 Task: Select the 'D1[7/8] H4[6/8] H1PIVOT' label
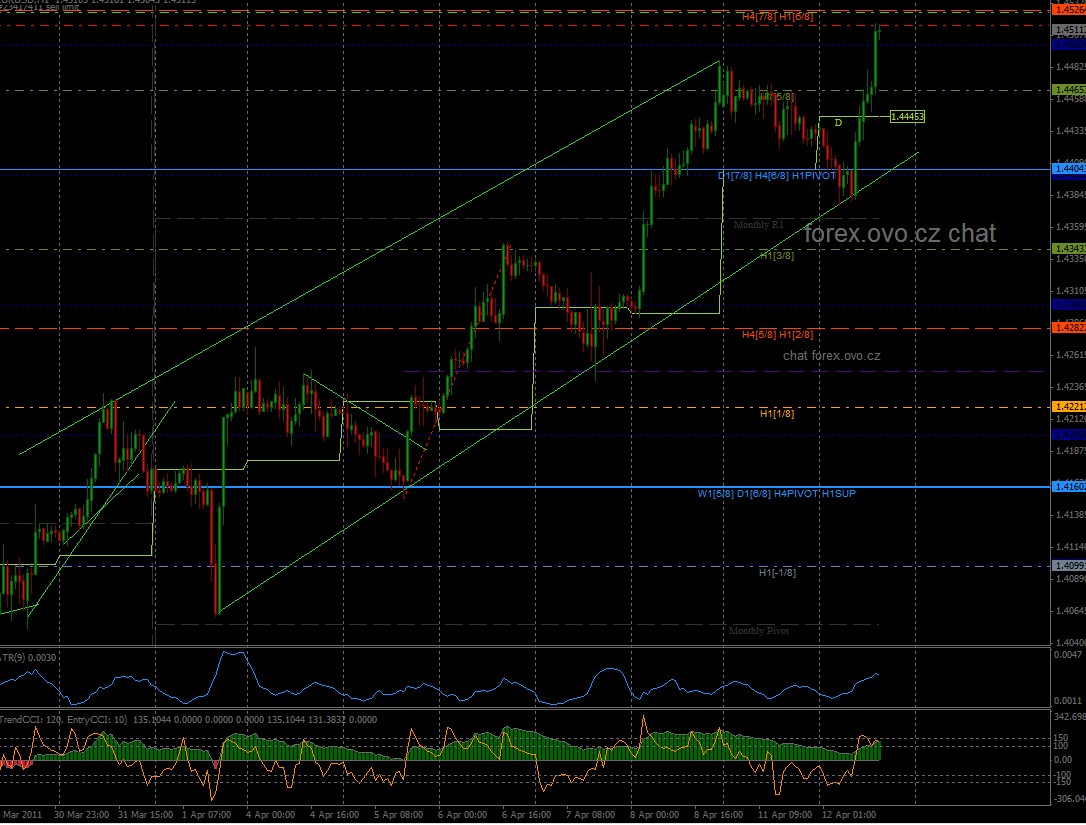click(x=776, y=176)
